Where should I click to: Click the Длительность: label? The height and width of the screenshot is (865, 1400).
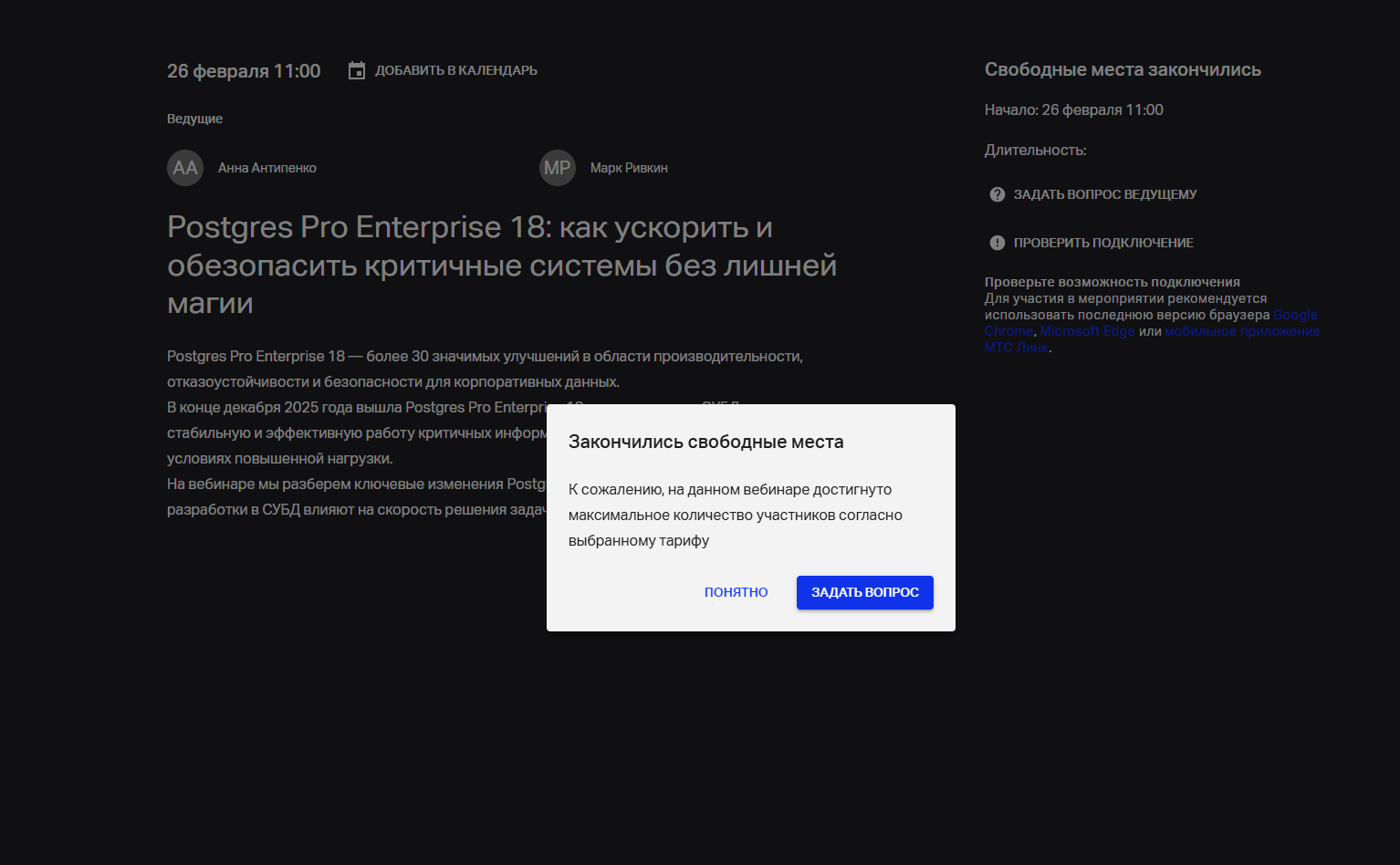[1036, 151]
